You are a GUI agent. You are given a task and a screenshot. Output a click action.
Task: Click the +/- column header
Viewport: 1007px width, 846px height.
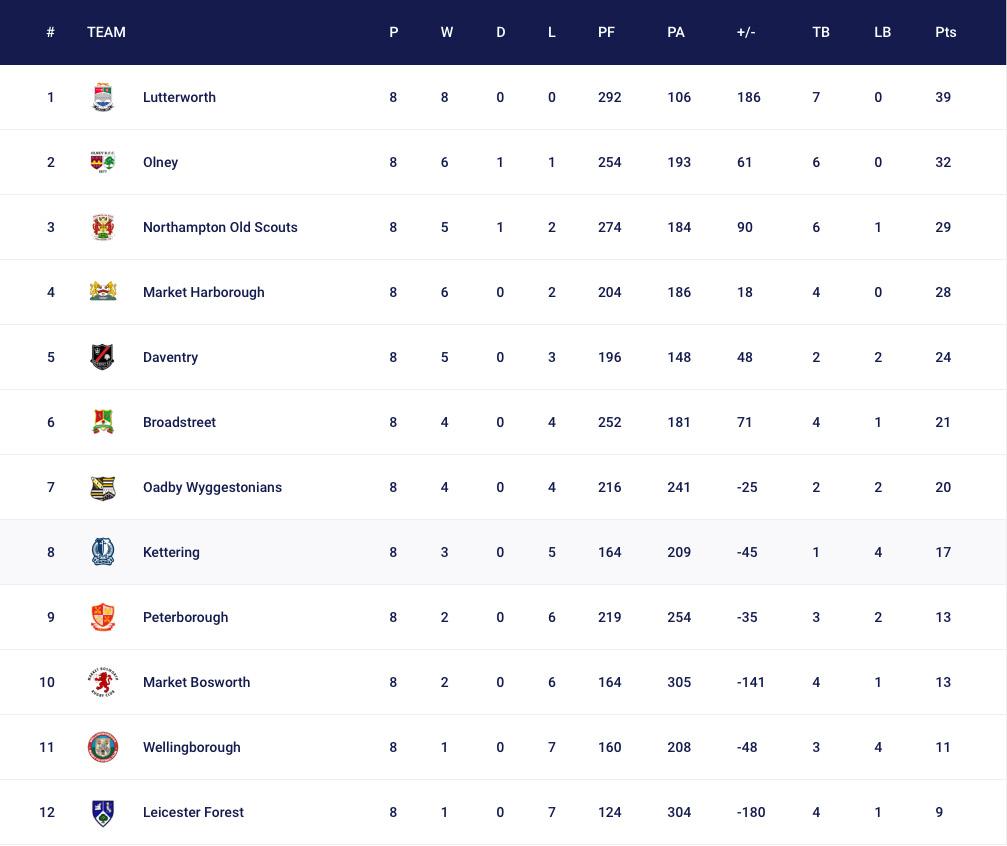(x=745, y=32)
